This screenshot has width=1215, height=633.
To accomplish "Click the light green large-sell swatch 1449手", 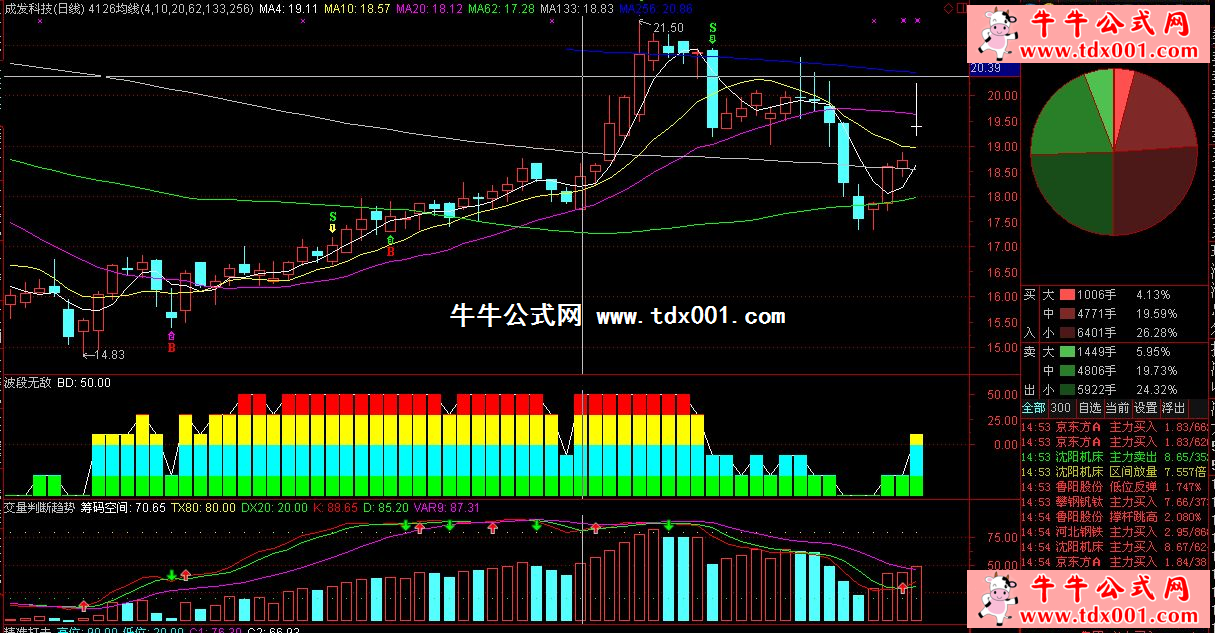I will point(1067,352).
